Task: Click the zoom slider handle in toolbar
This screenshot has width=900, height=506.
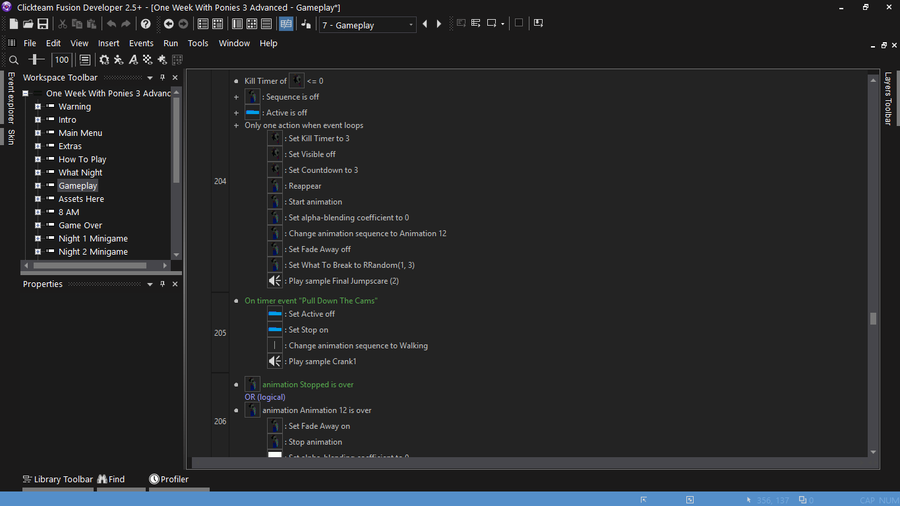Action: point(36,60)
